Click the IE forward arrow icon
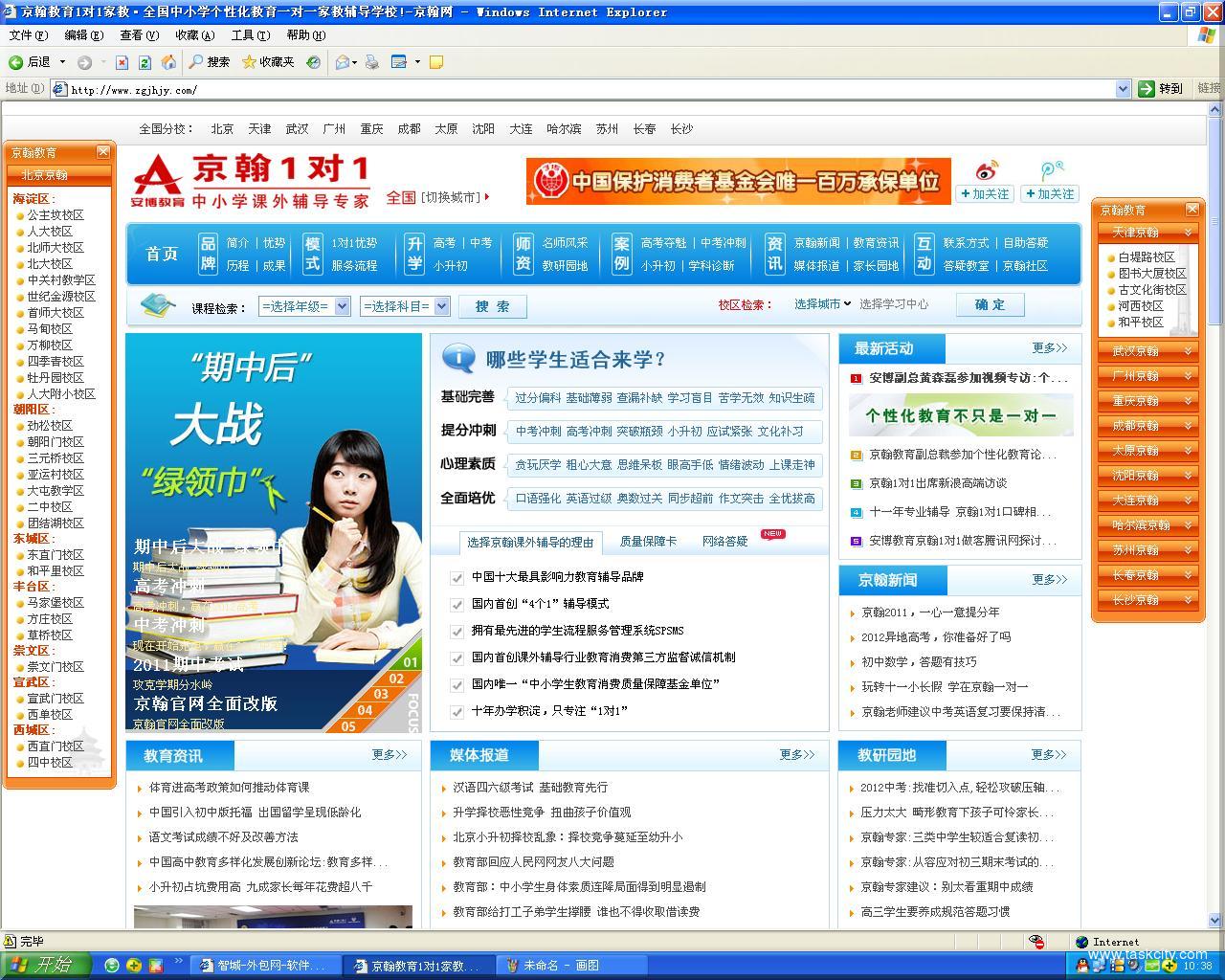Viewport: 1225px width, 980px height. click(84, 62)
